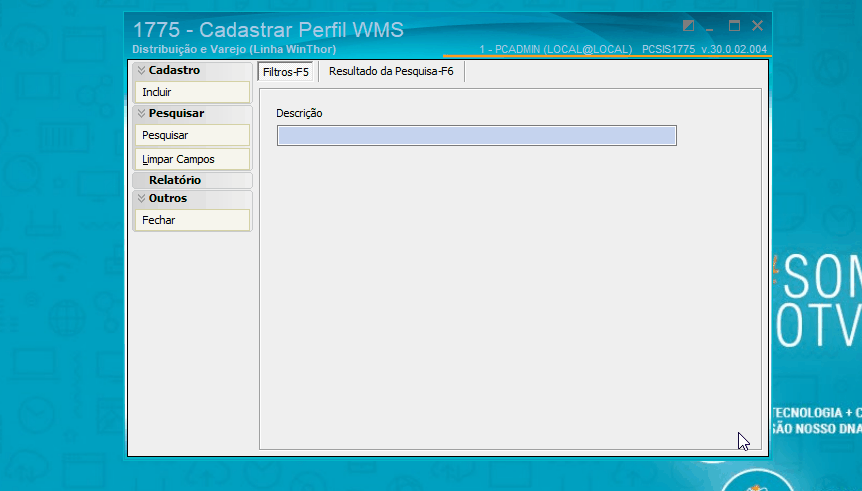Click the Distribuição e Varejo (Linha WinThor) subtitle
This screenshot has height=491, width=862.
click(234, 49)
